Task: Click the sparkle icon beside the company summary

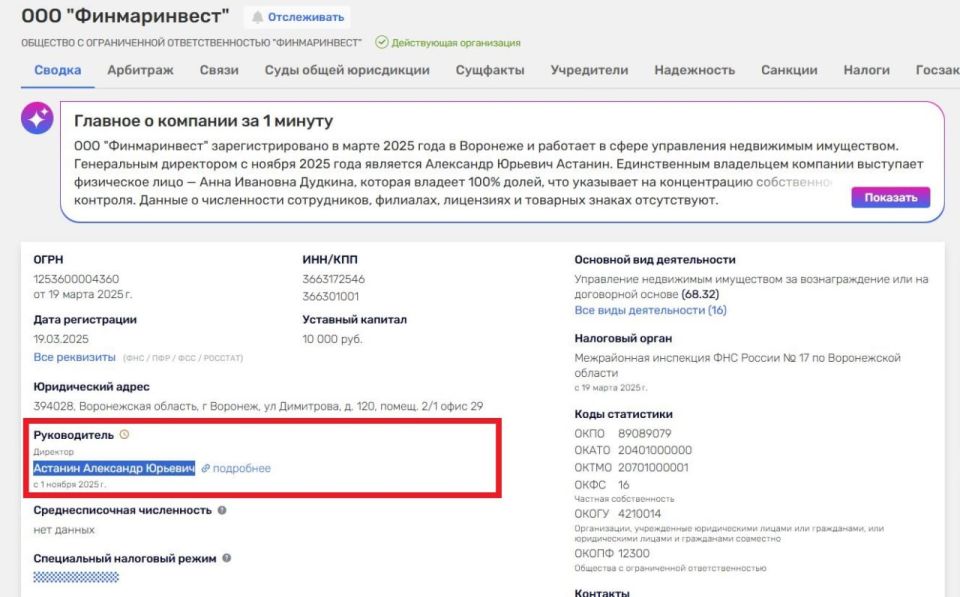Action: 37,119
